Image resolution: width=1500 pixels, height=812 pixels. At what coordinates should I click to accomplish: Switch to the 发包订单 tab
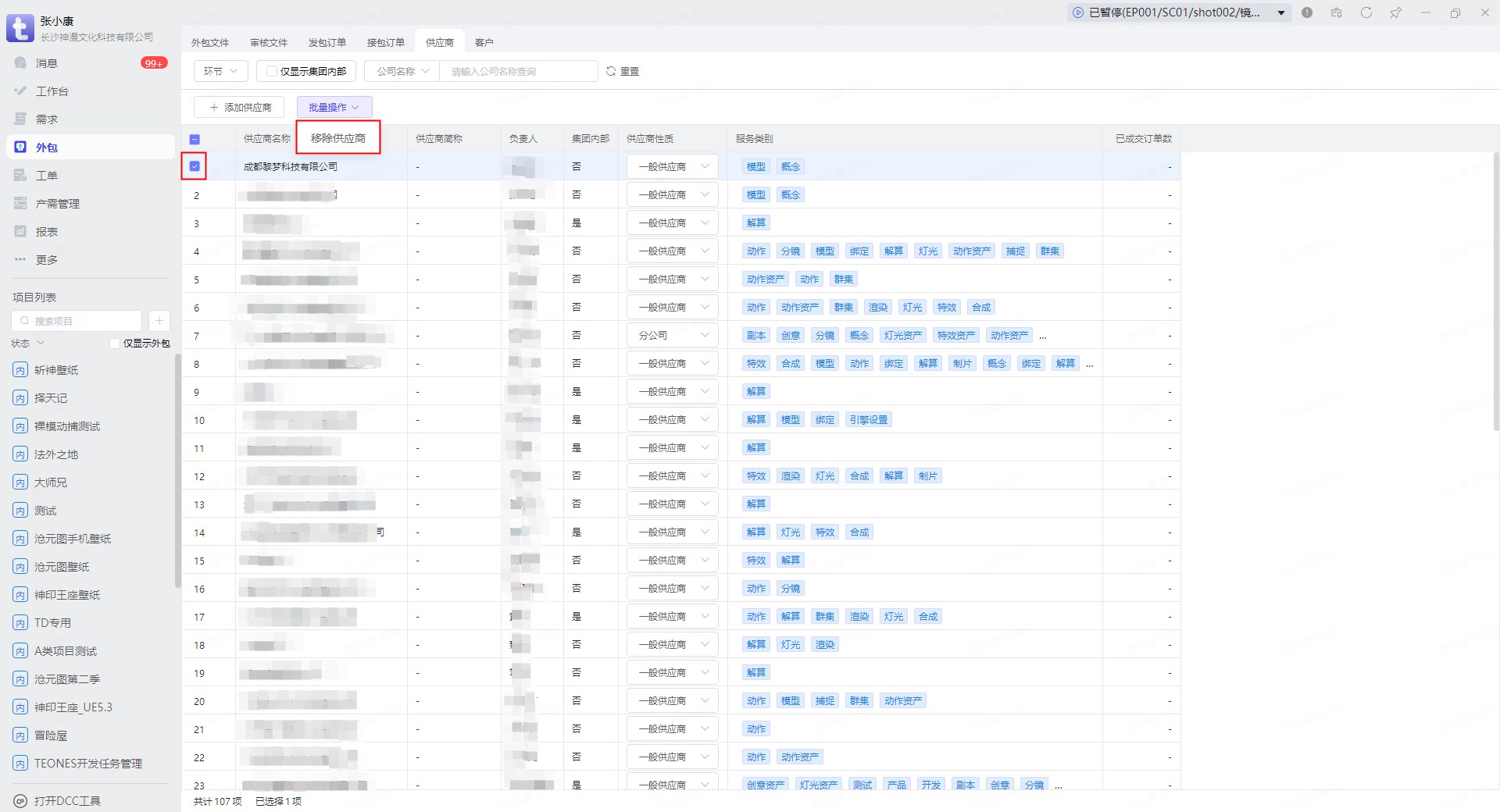327,43
